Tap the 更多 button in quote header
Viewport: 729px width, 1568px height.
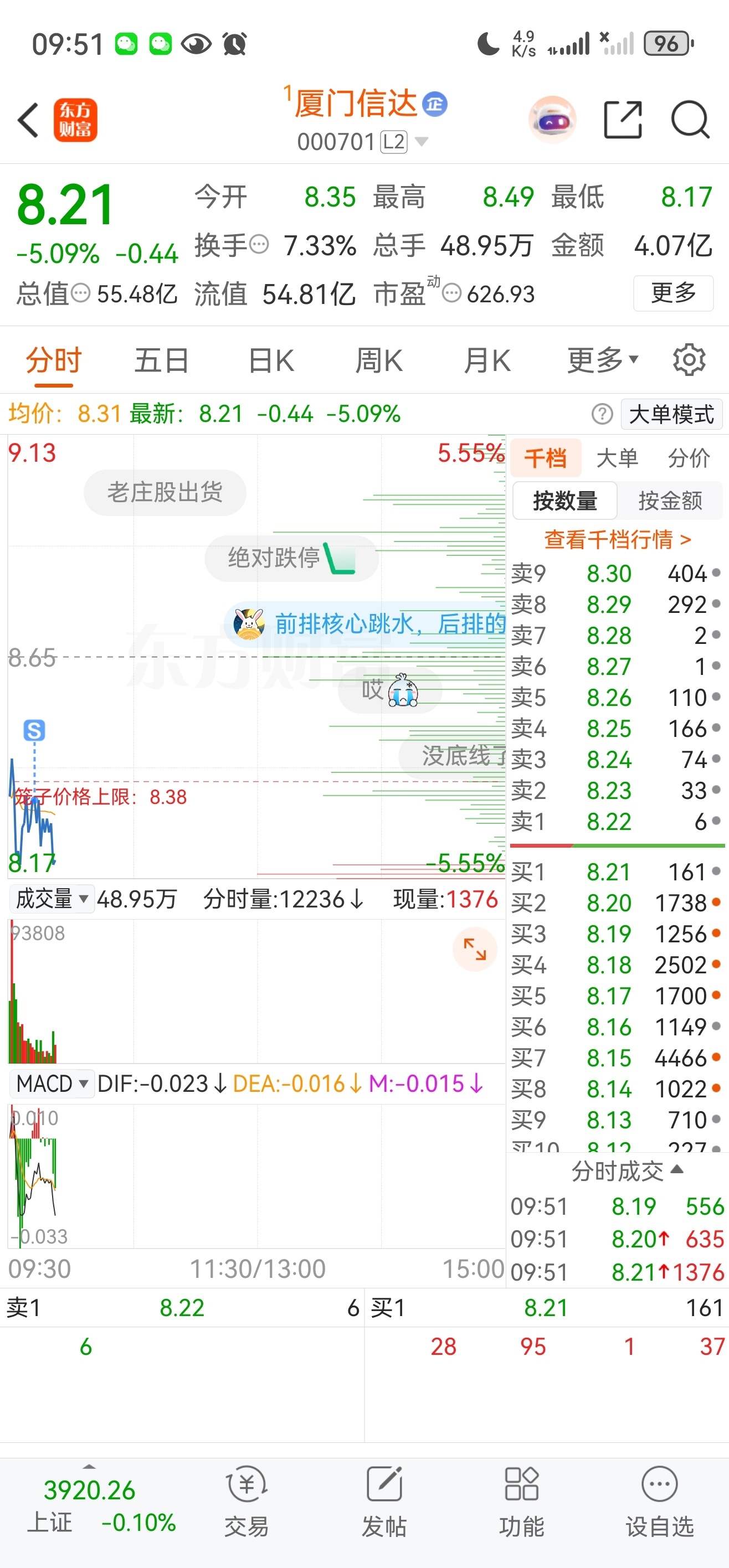point(673,293)
